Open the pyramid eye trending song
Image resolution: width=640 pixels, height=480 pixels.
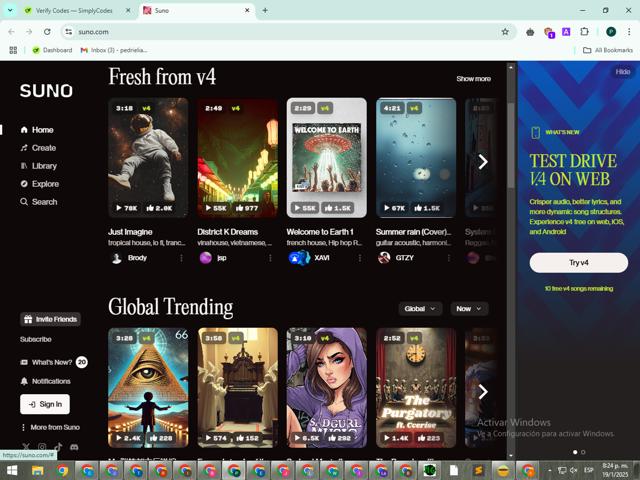pyautogui.click(x=148, y=388)
